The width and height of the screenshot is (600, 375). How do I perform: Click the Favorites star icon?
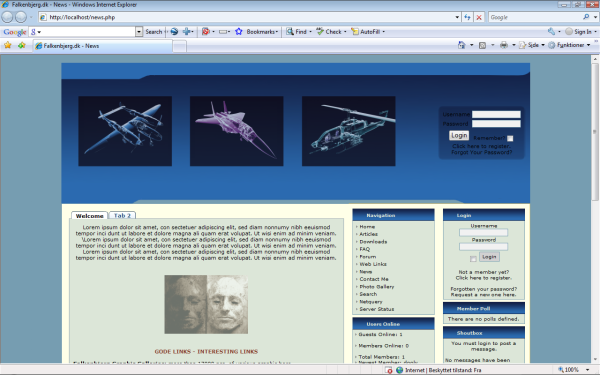pyautogui.click(x=8, y=45)
